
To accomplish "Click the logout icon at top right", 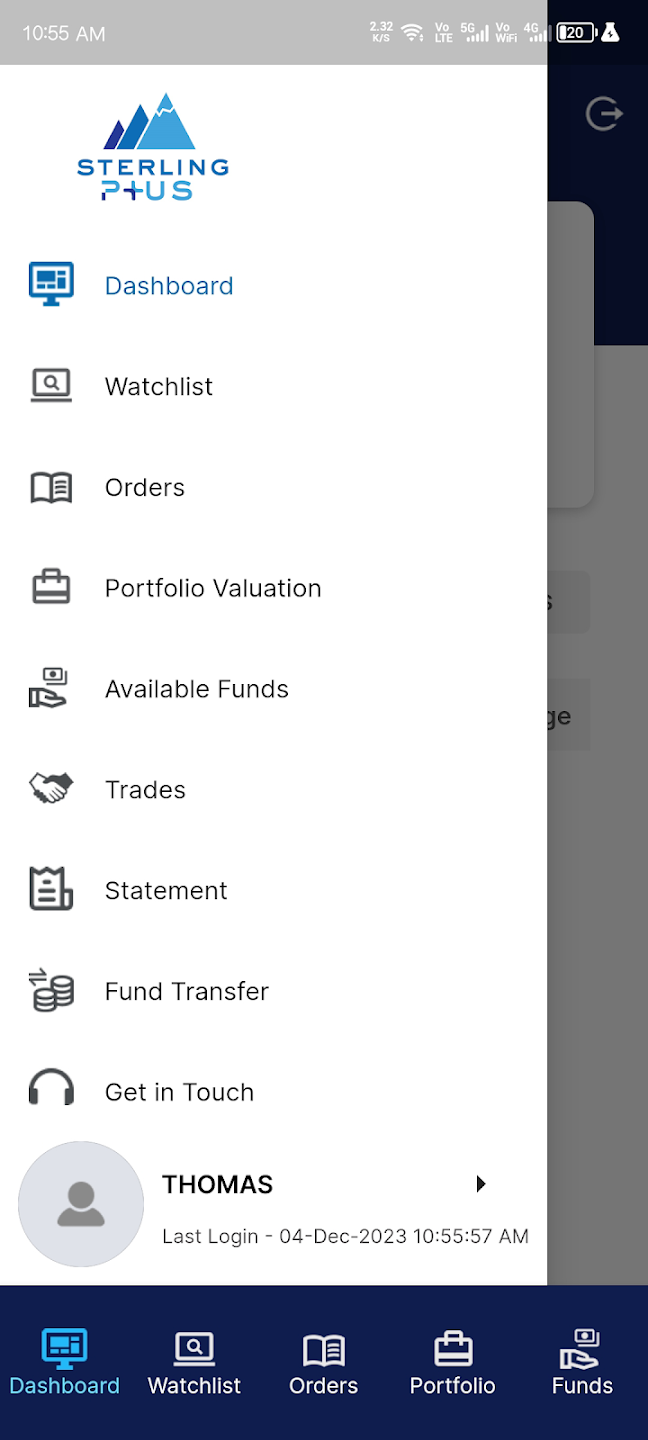I will pos(604,113).
